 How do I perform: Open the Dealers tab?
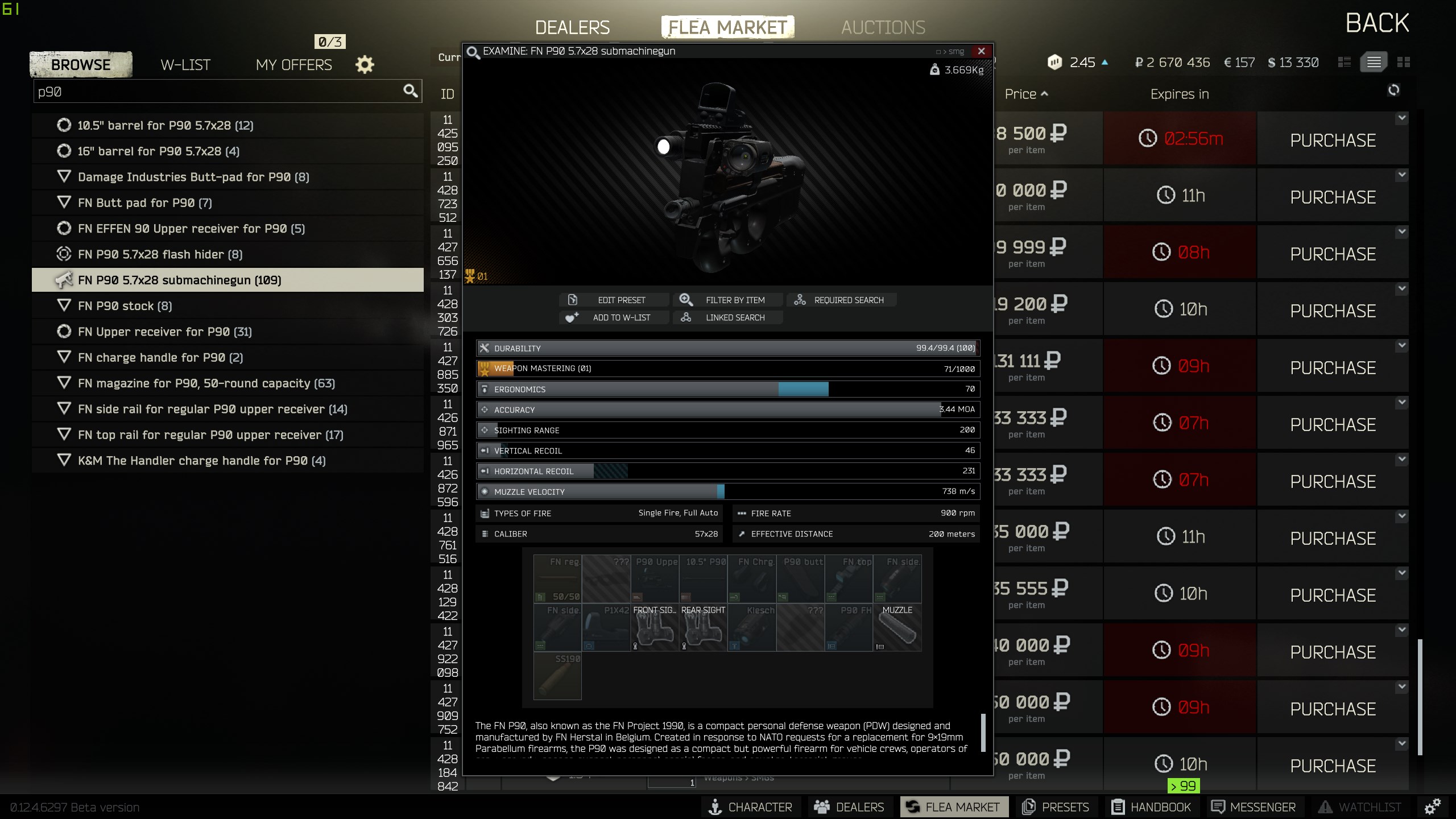pyautogui.click(x=572, y=27)
